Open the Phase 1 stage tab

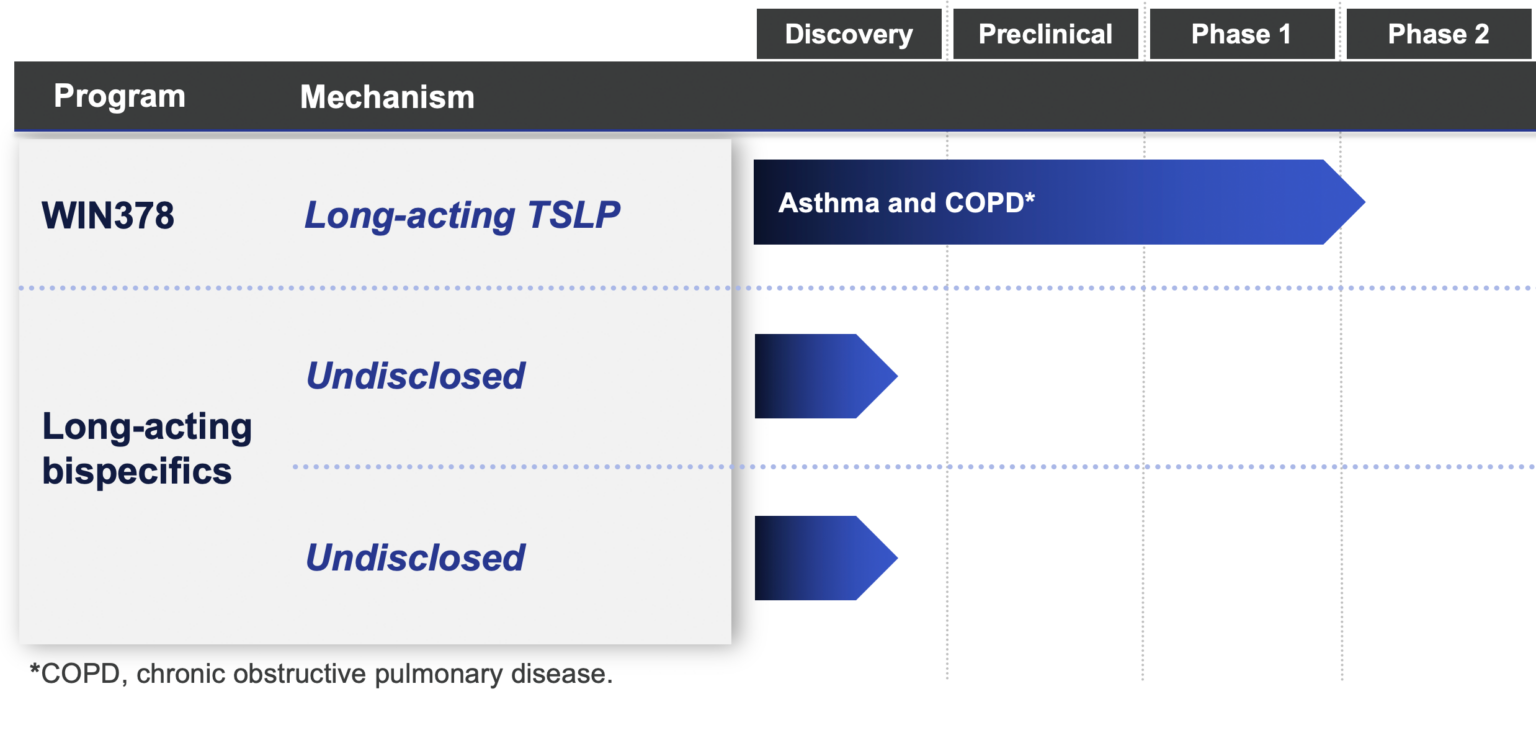tap(1241, 34)
